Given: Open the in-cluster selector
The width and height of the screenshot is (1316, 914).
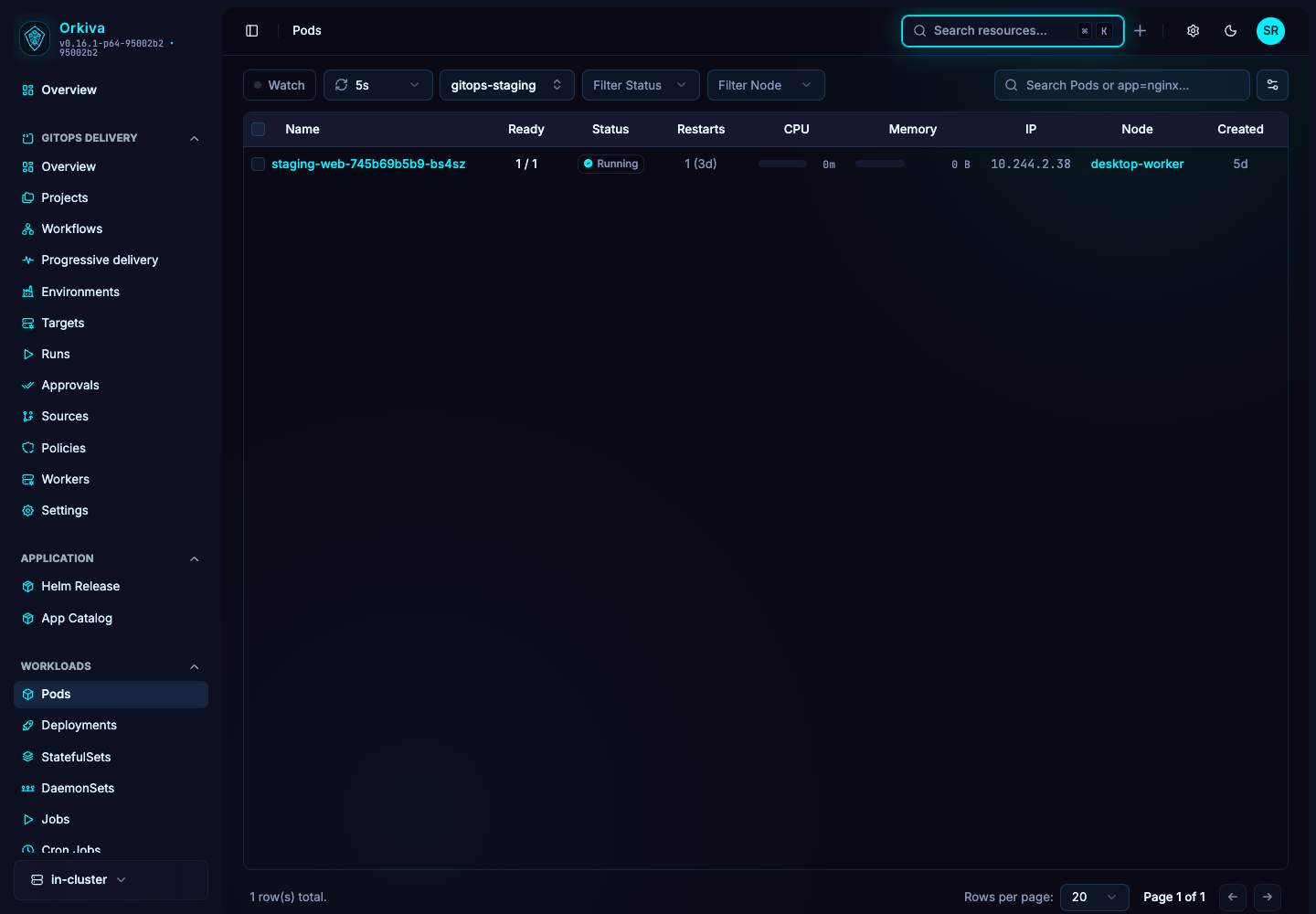Looking at the screenshot, I should click(x=111, y=880).
